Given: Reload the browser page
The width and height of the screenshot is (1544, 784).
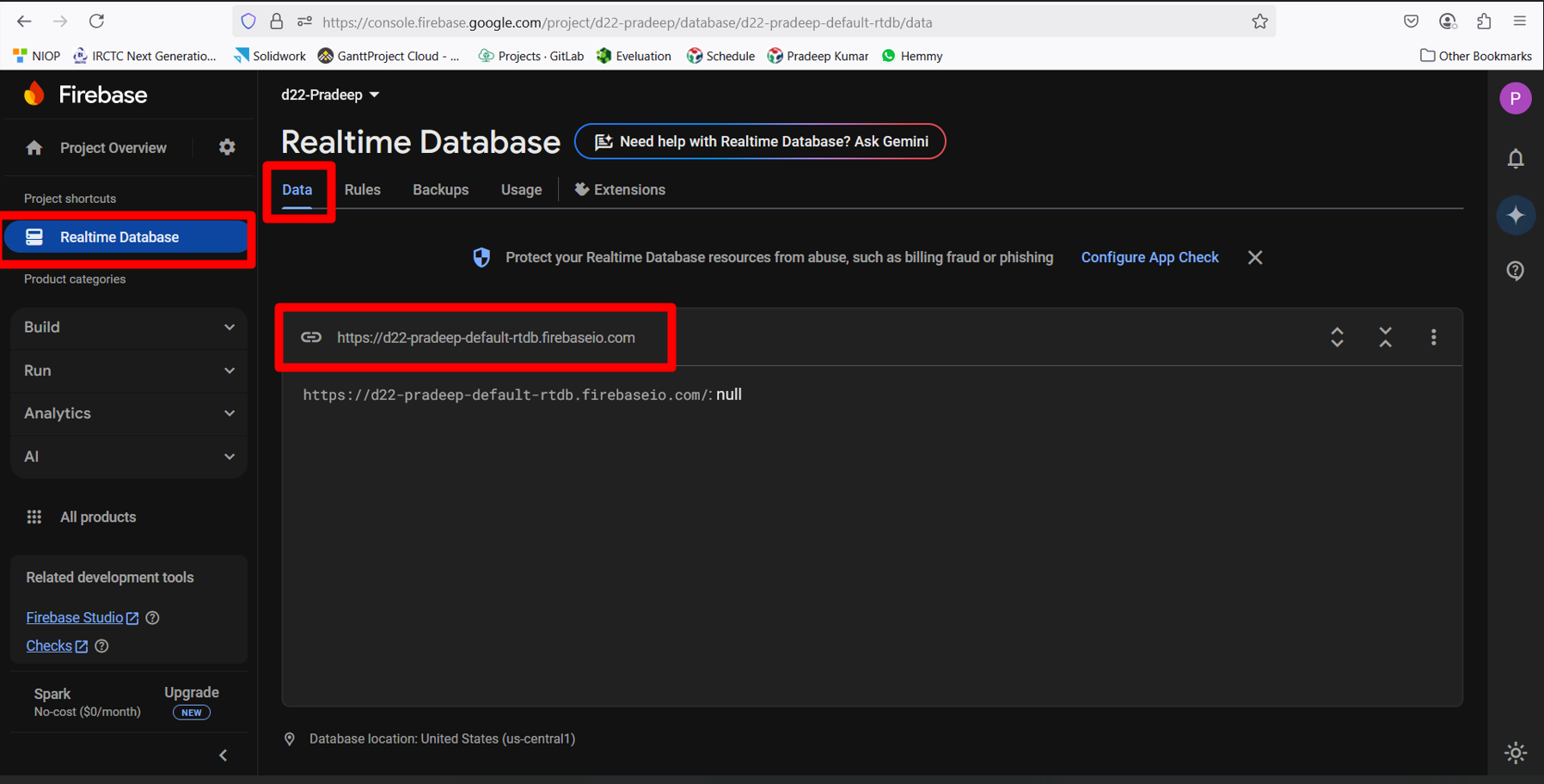Looking at the screenshot, I should (x=96, y=21).
